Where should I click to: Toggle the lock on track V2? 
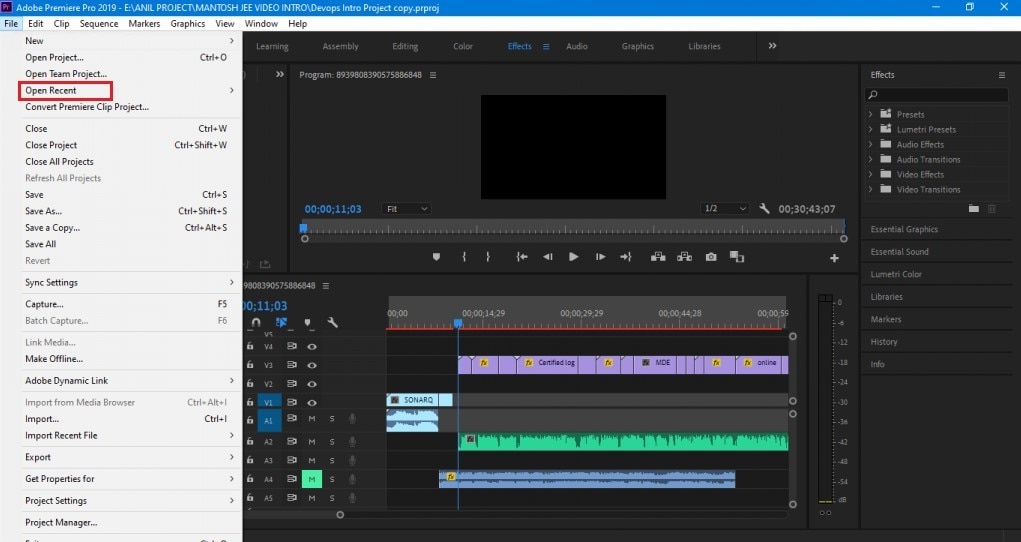[x=250, y=384]
